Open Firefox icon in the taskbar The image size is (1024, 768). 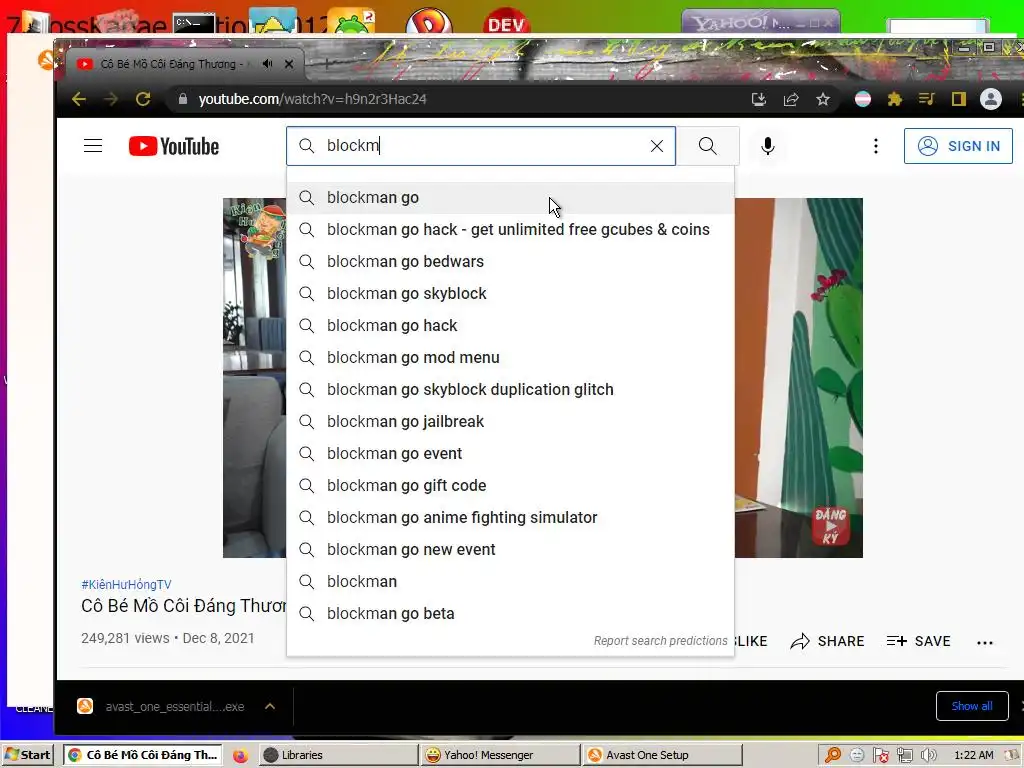(x=240, y=756)
